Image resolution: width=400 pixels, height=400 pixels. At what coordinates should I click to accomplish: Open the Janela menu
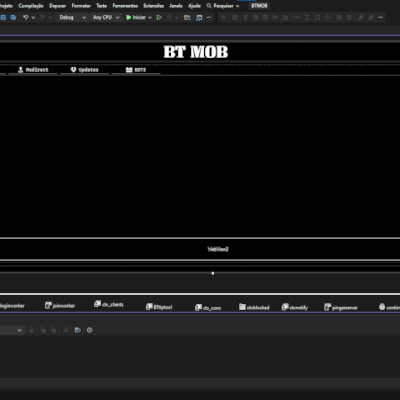tap(176, 6)
